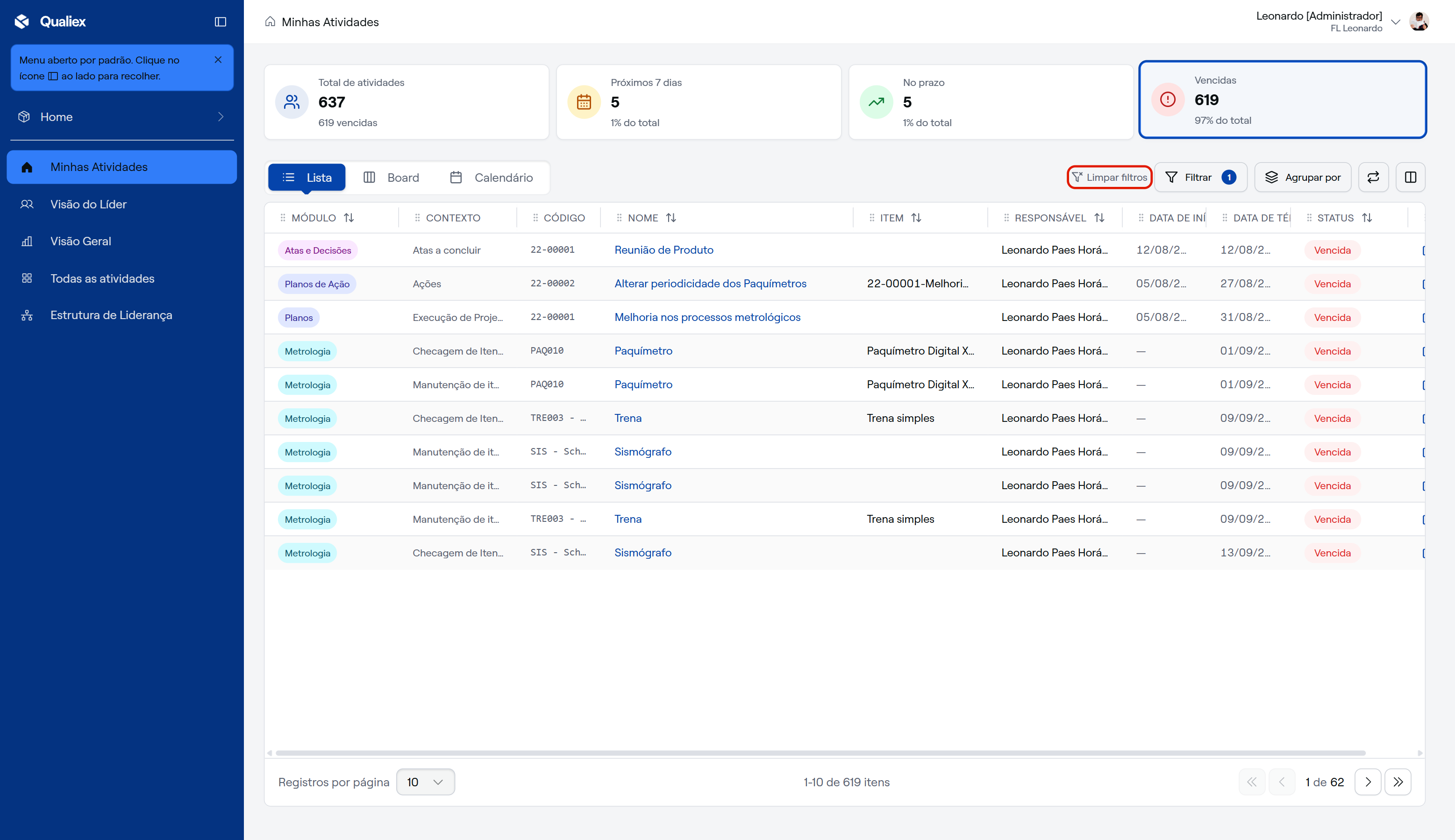Viewport: 1455px width, 840px height.
Task: Click the Próximos 7 dias calendar icon
Action: click(x=584, y=102)
